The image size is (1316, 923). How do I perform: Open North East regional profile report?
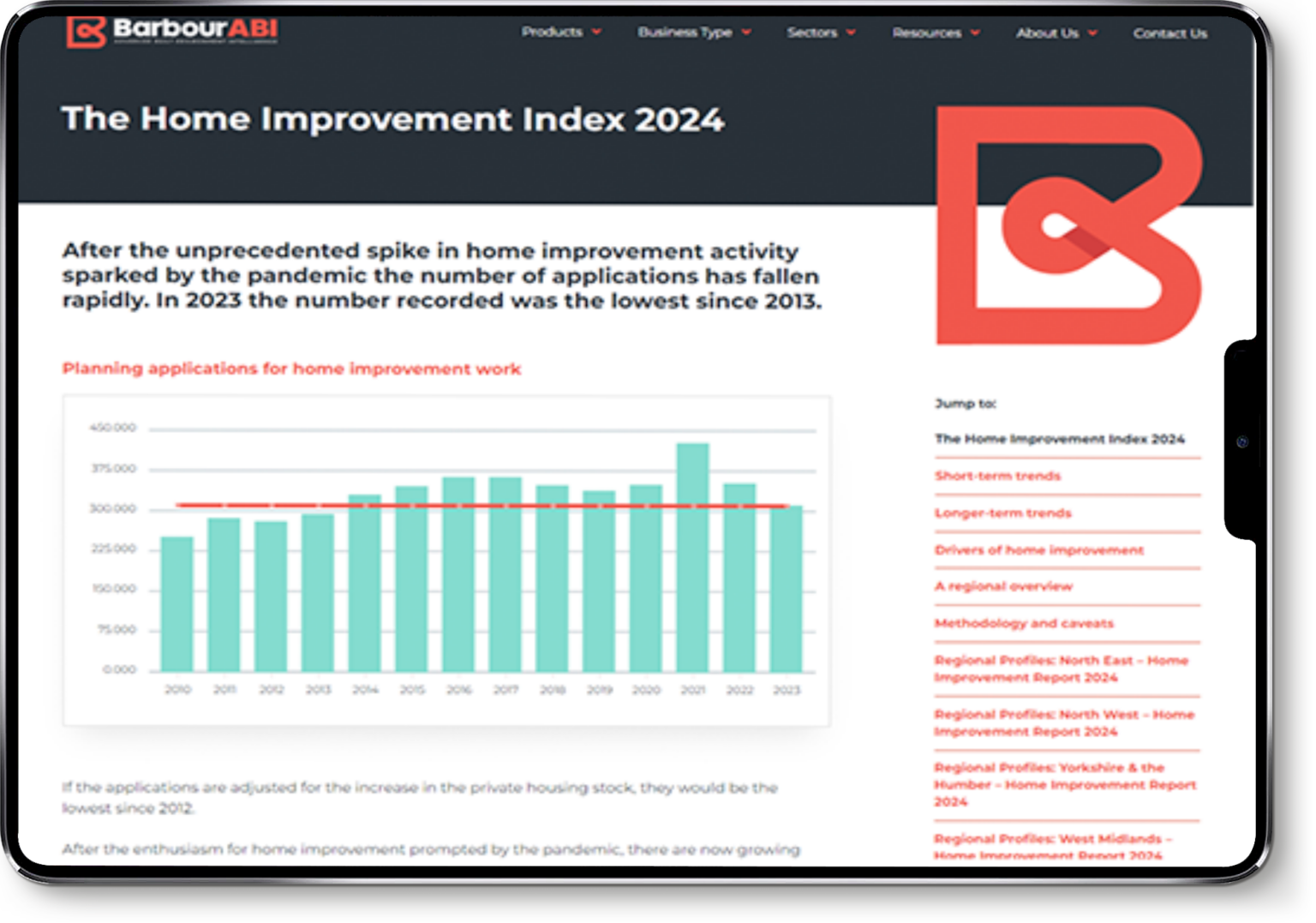[1061, 668]
